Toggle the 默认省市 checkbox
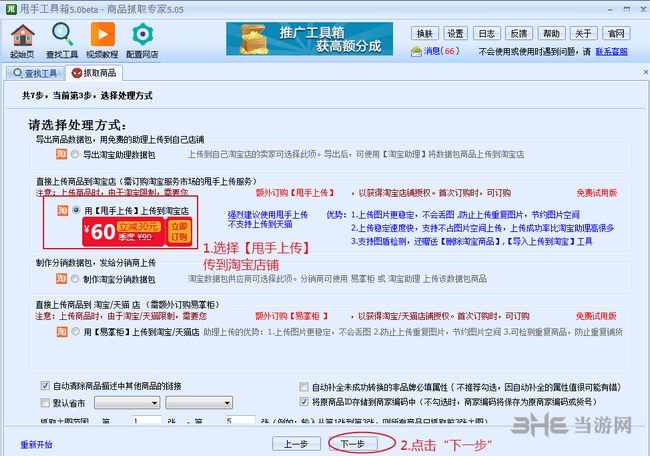 tap(45, 403)
